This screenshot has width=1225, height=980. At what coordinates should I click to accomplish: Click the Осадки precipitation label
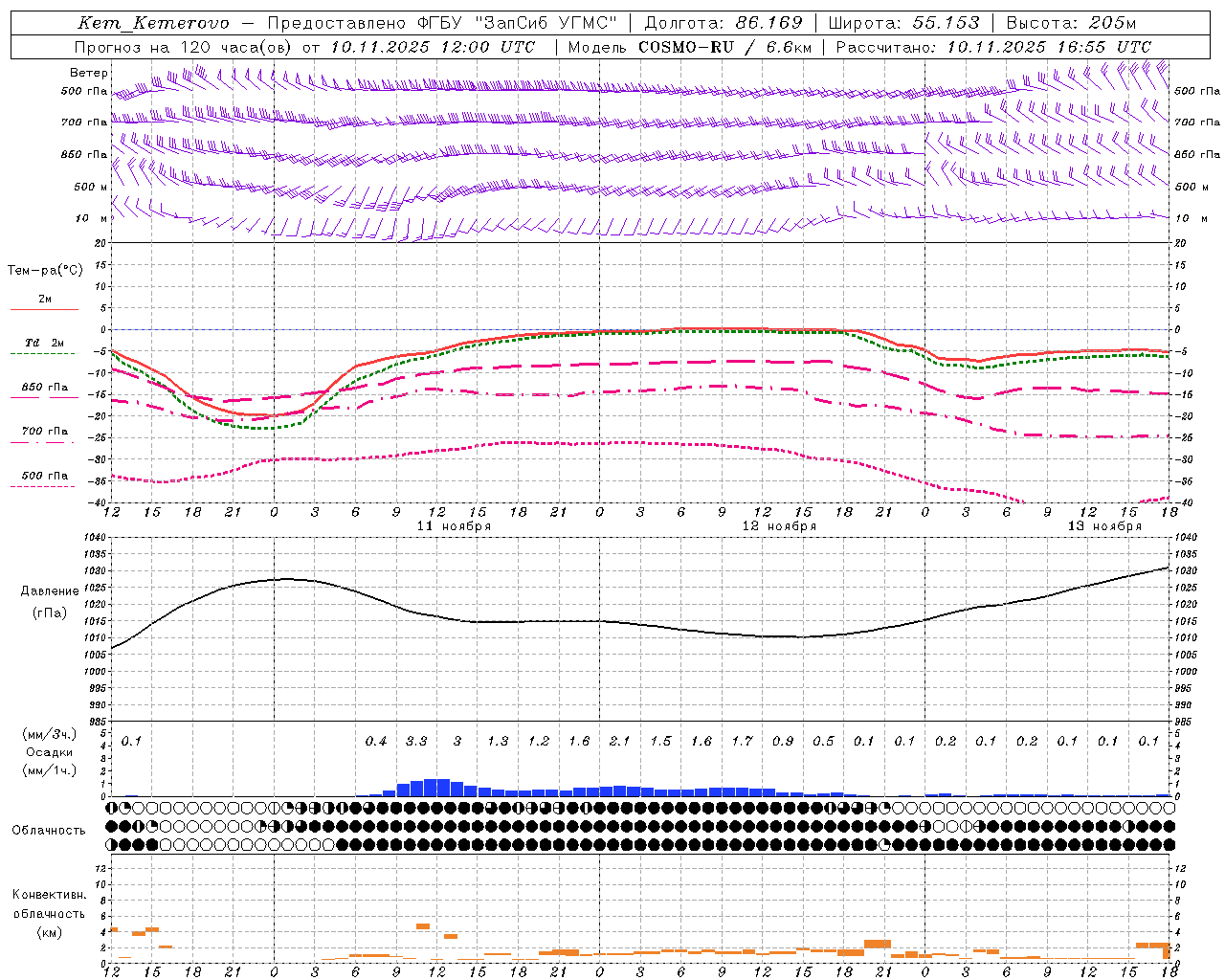tap(50, 752)
